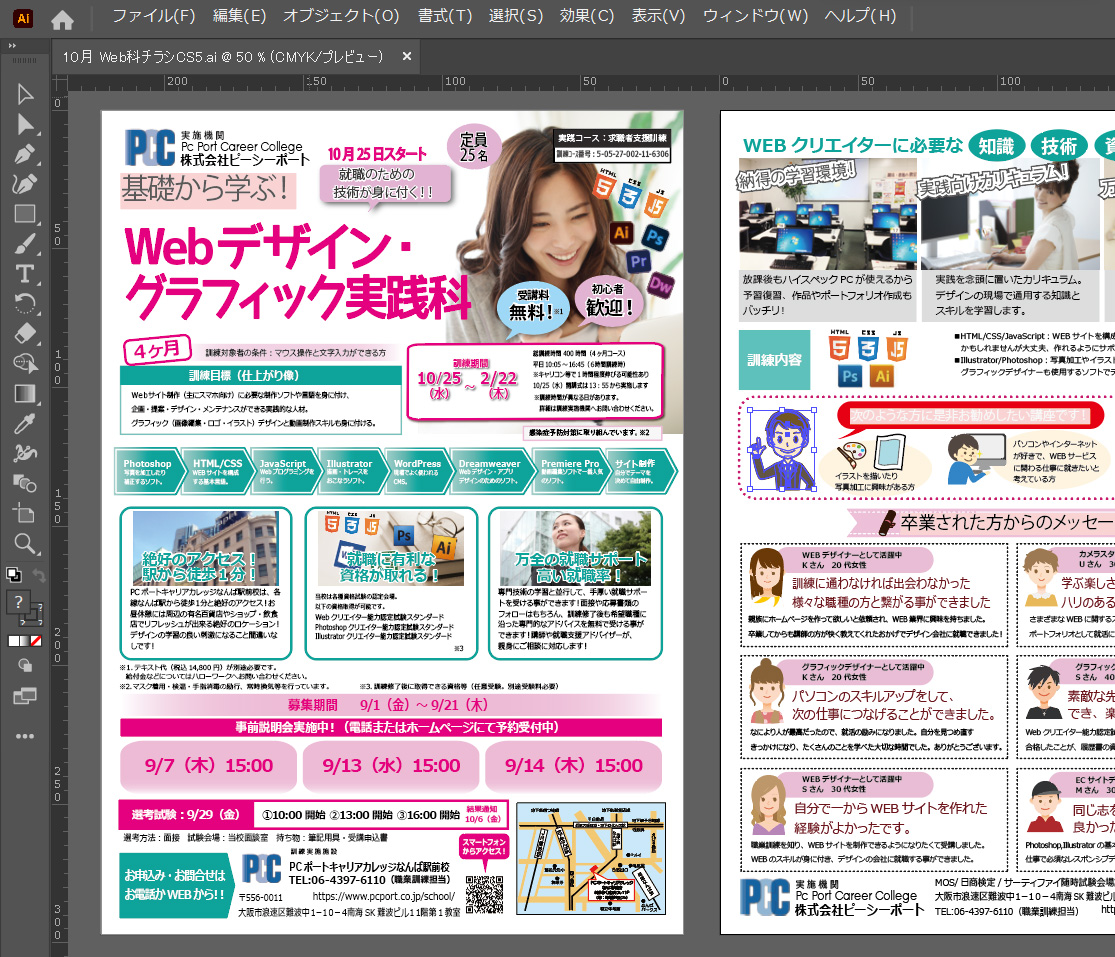Screen dimensions: 1115x957
Task: Click the access map illustration
Action: coord(591,858)
